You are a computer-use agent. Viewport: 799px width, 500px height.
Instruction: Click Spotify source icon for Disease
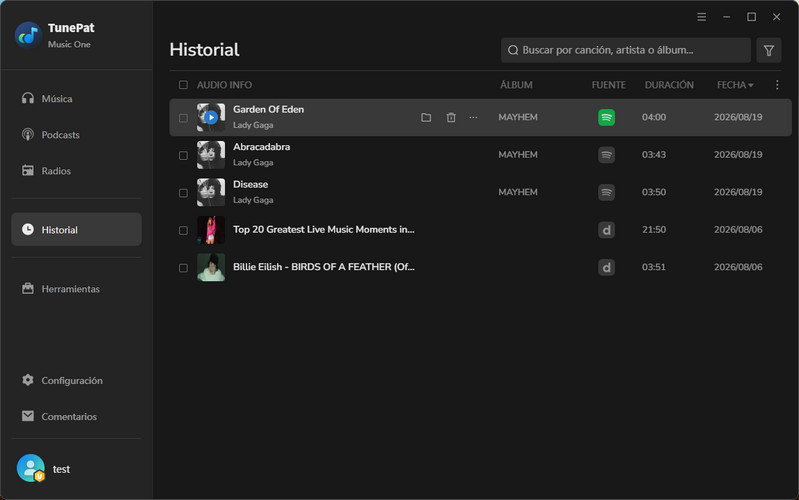pos(606,192)
